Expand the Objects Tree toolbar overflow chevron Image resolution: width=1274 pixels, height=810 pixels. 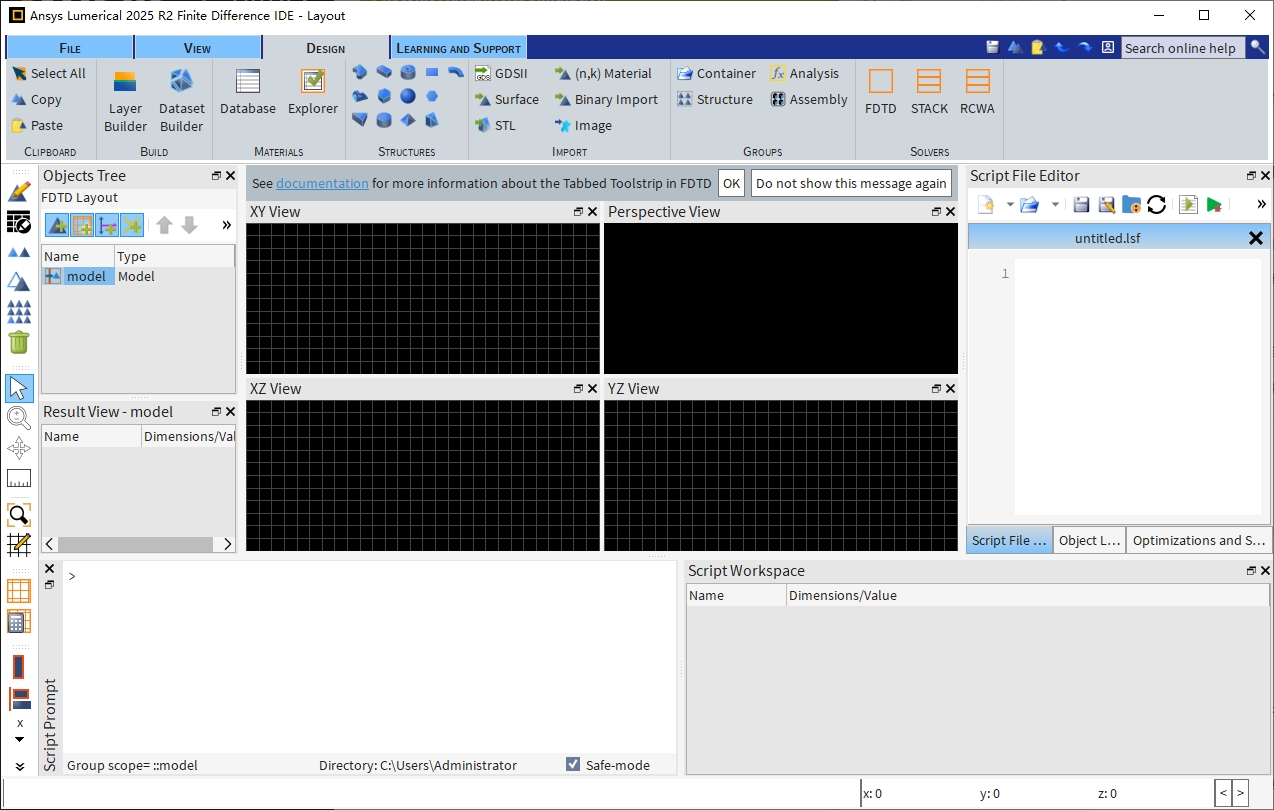tap(226, 225)
